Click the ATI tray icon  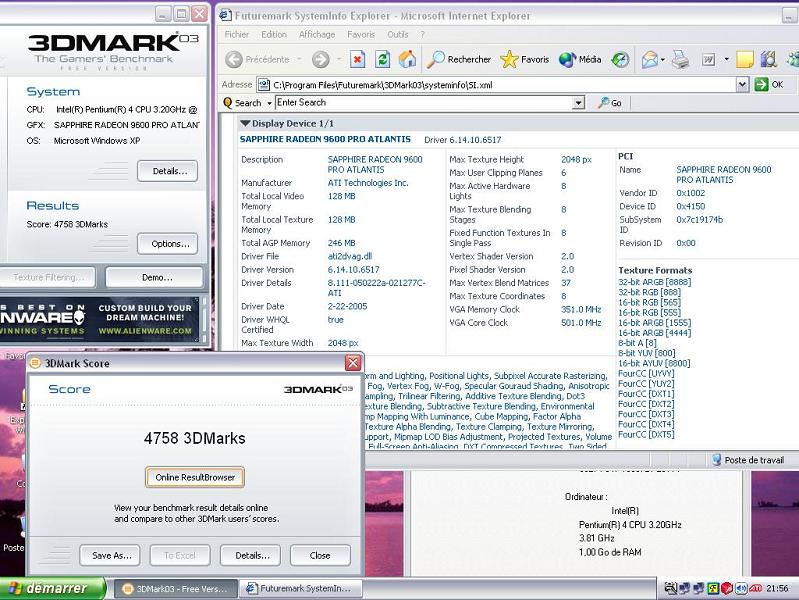[755, 588]
